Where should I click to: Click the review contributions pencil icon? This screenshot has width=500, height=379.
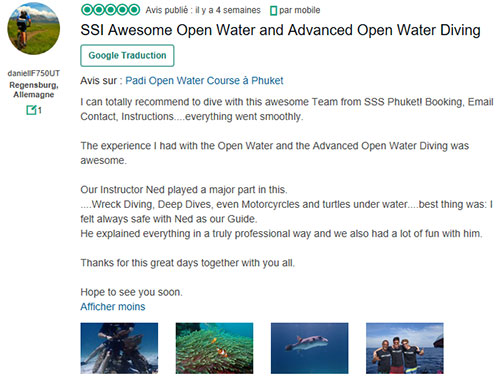(x=31, y=110)
